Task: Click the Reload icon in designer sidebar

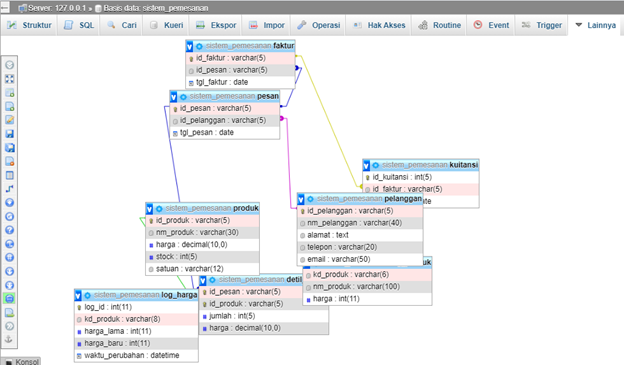Action: (10, 217)
